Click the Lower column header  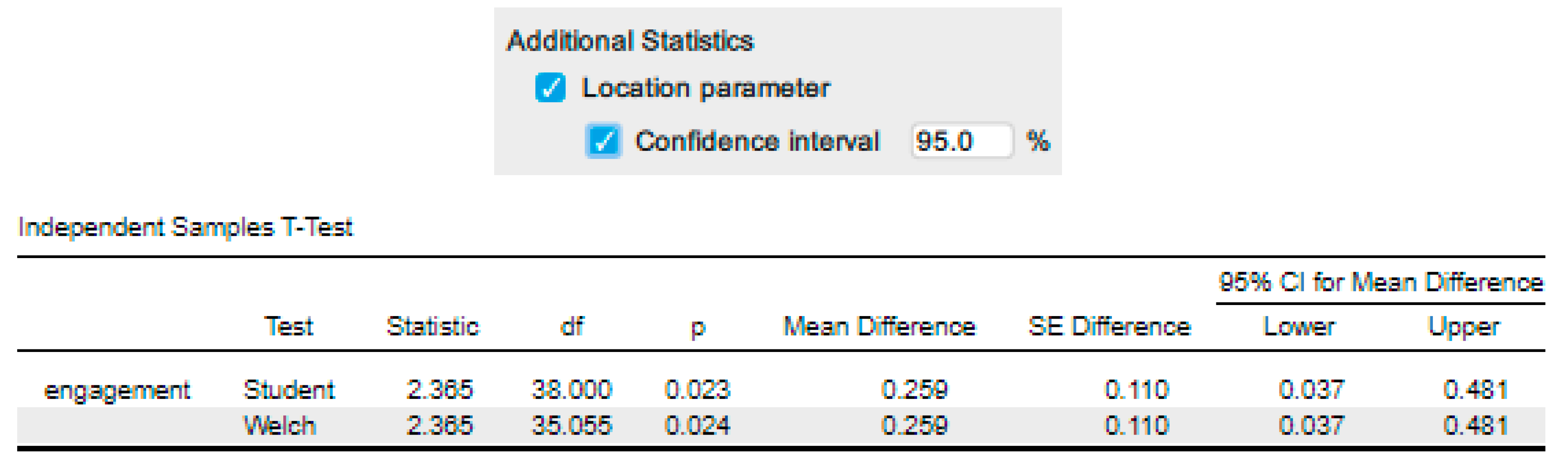[1299, 327]
